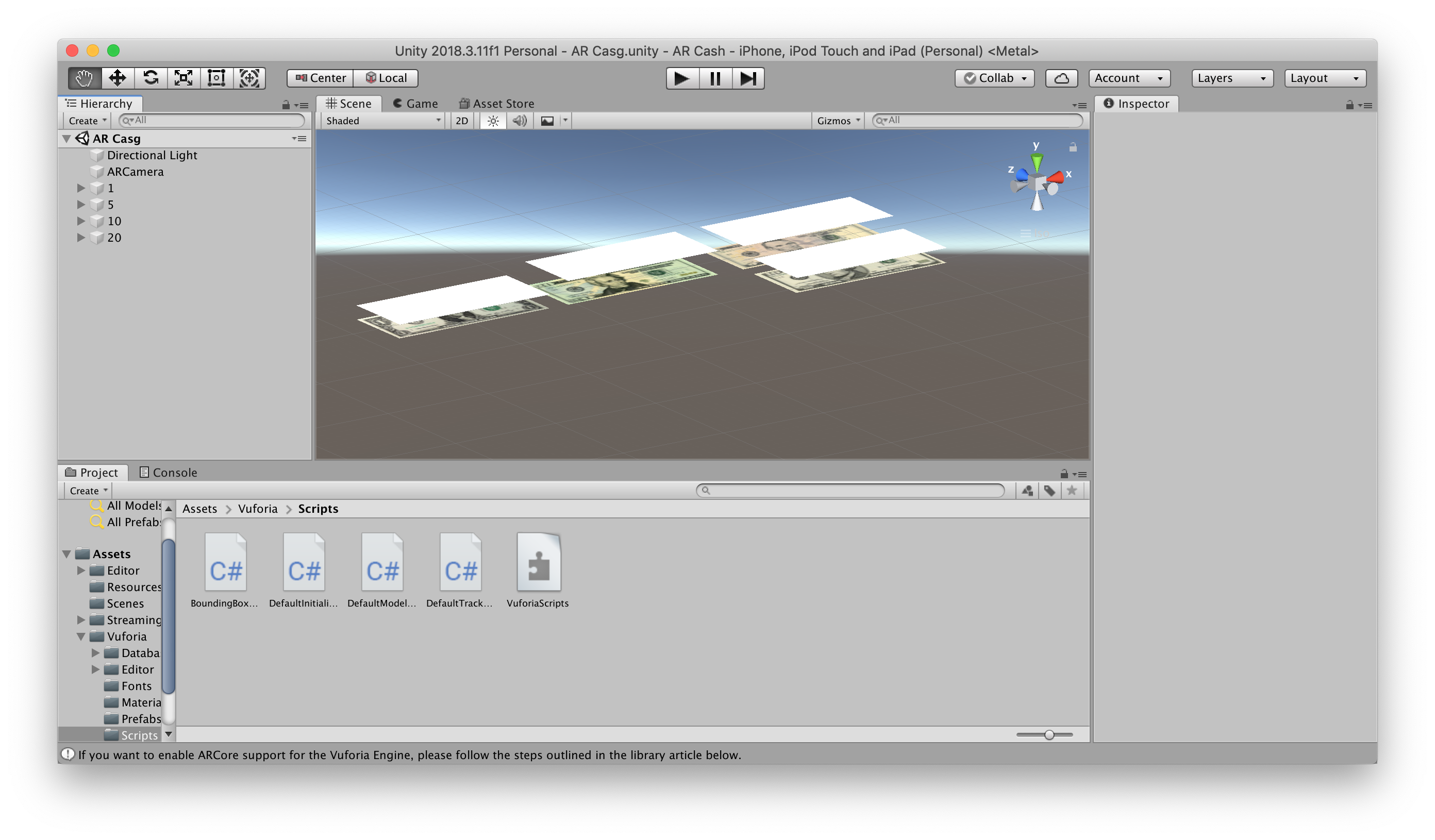Toggle scene effects image button
The image size is (1435, 840).
click(547, 121)
